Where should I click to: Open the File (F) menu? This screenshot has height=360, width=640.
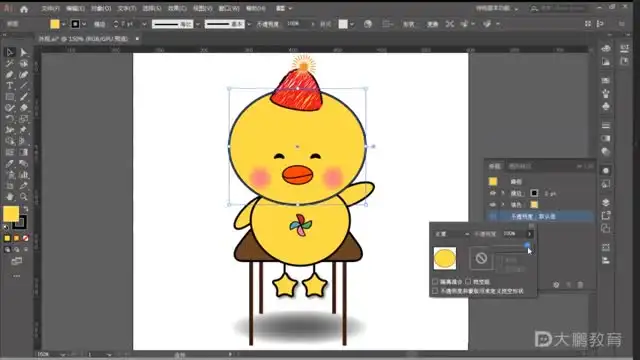click(x=50, y=9)
